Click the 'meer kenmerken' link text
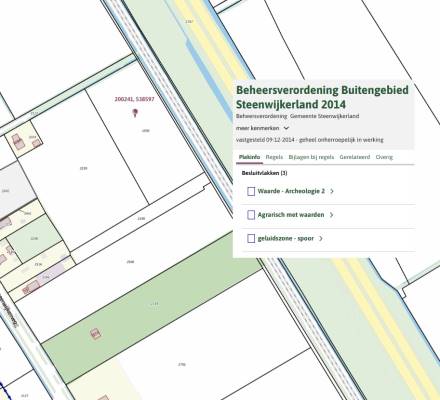The width and height of the screenshot is (440, 400). click(x=258, y=128)
